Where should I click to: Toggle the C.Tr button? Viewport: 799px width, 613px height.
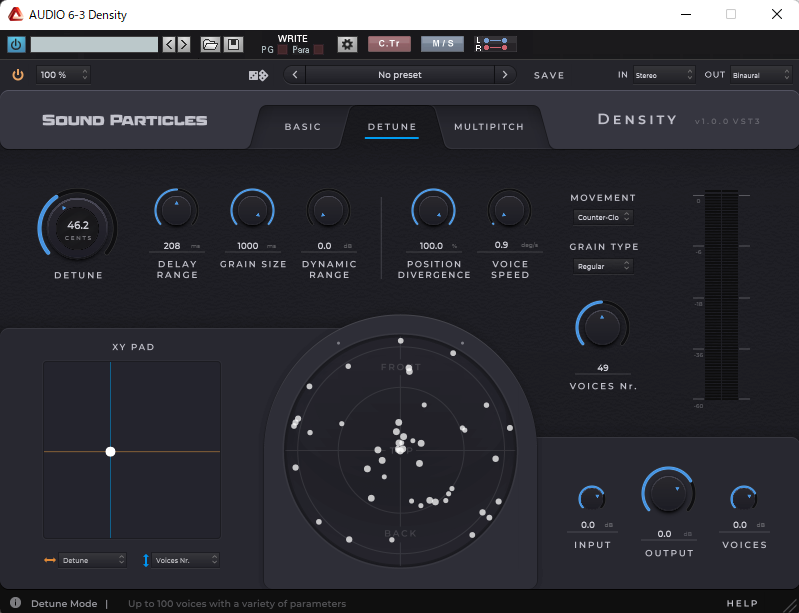389,44
